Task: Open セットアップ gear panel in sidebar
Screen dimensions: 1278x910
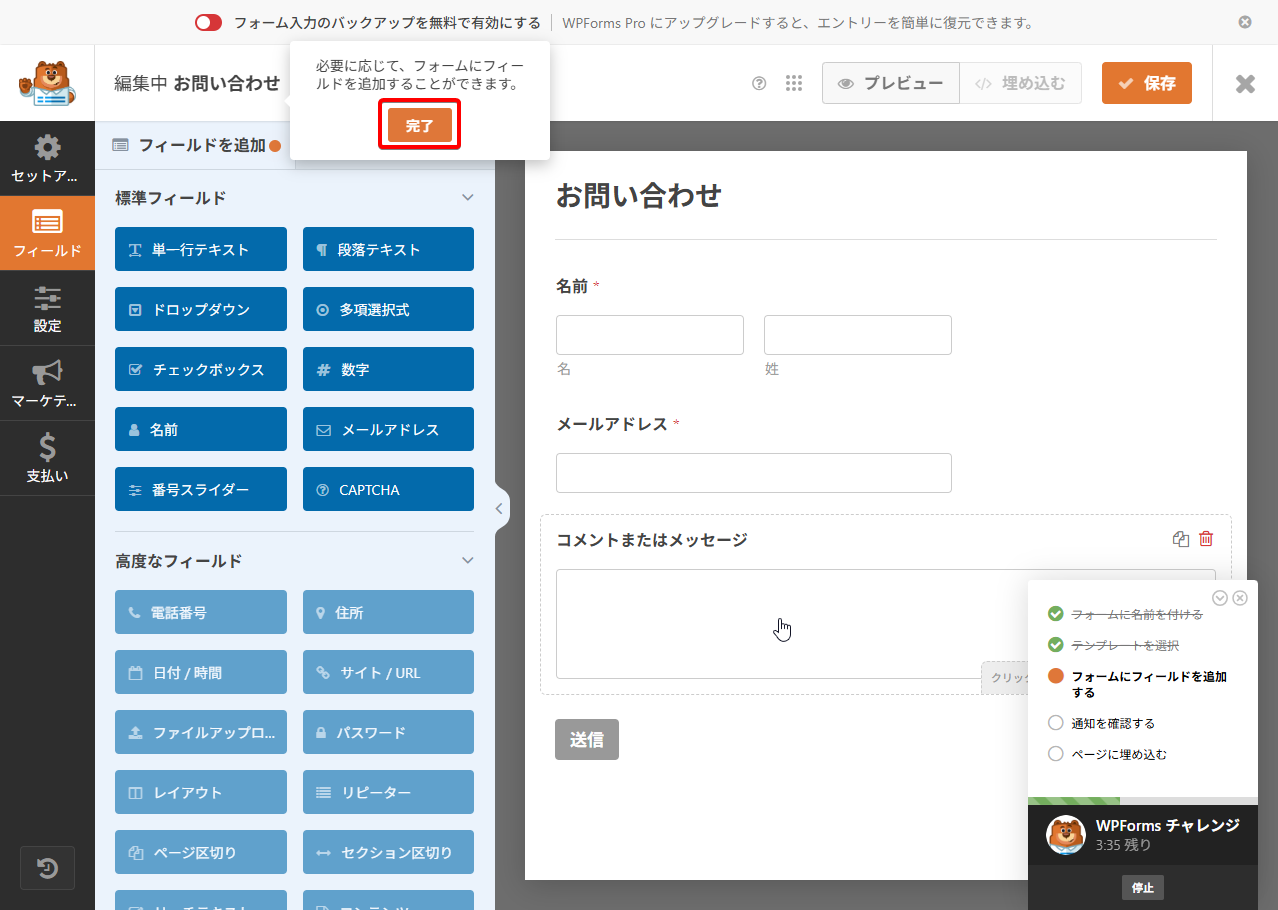Action: tap(47, 158)
